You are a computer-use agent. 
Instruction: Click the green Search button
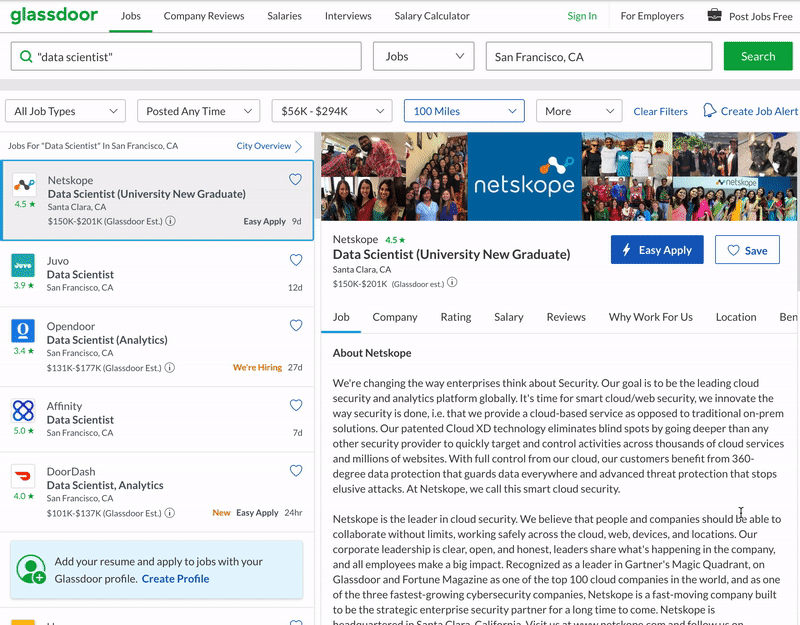(758, 56)
